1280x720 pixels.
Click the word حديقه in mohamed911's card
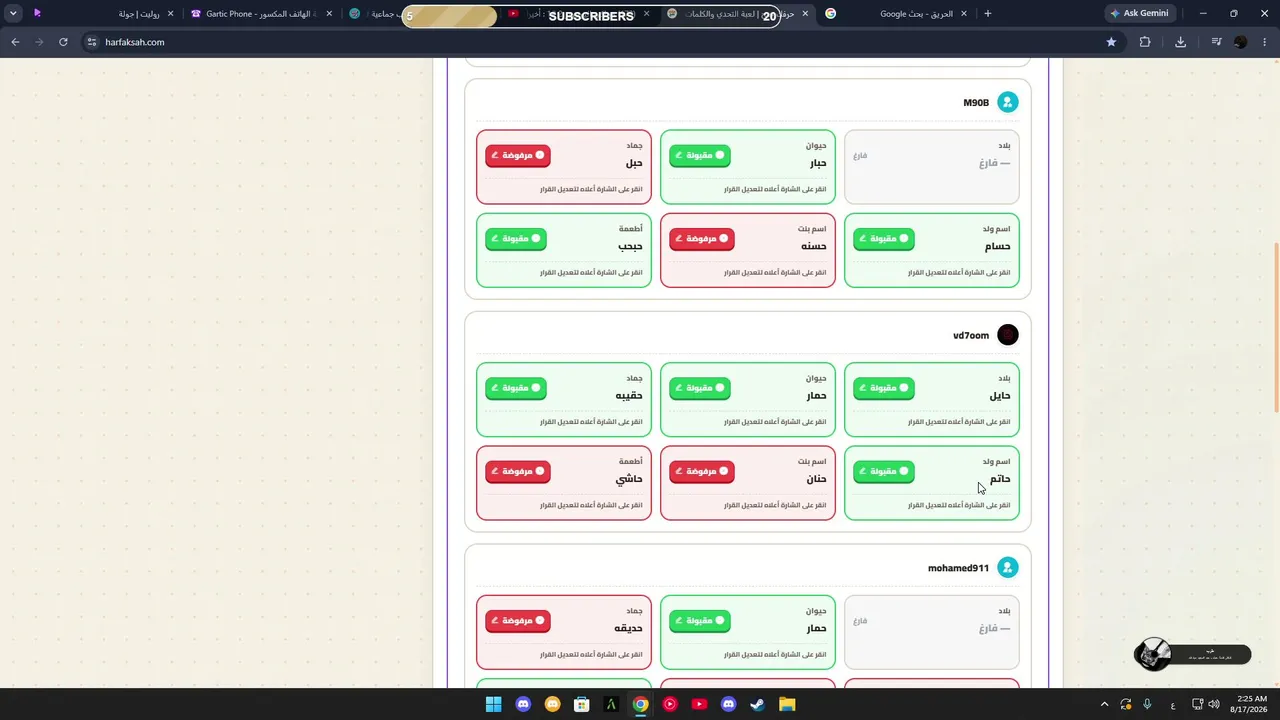[x=629, y=628]
